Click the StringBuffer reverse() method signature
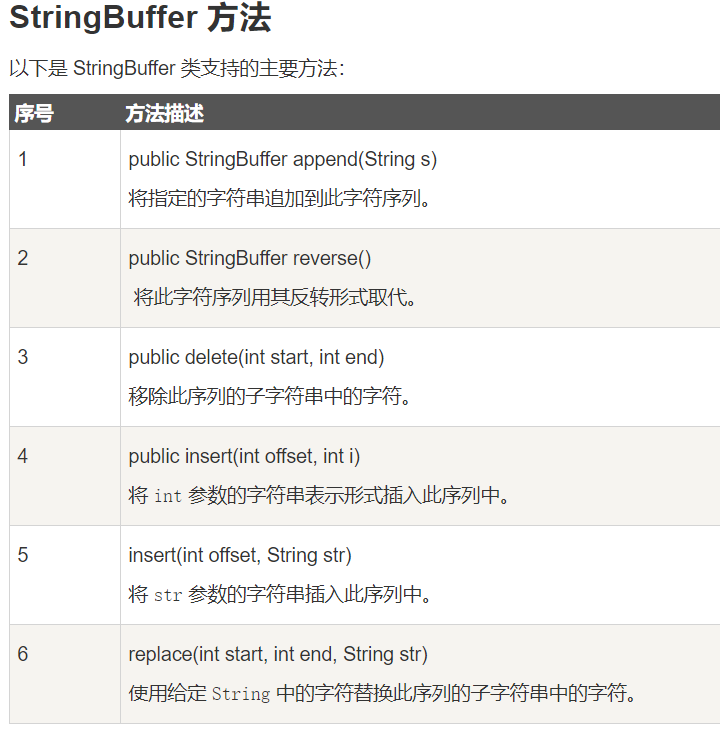Image resolution: width=720 pixels, height=731 pixels. (x=250, y=258)
